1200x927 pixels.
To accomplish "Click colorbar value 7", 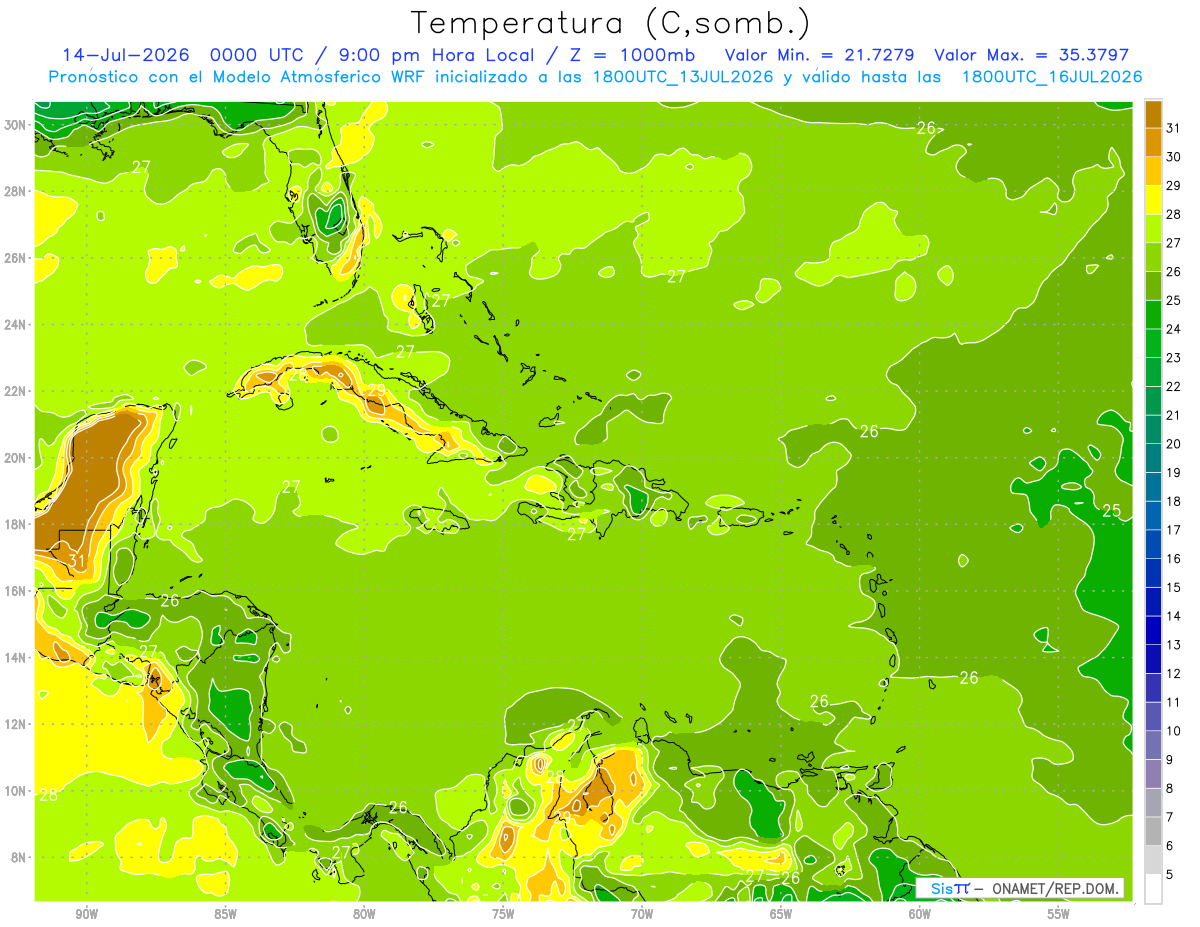I will click(1169, 816).
